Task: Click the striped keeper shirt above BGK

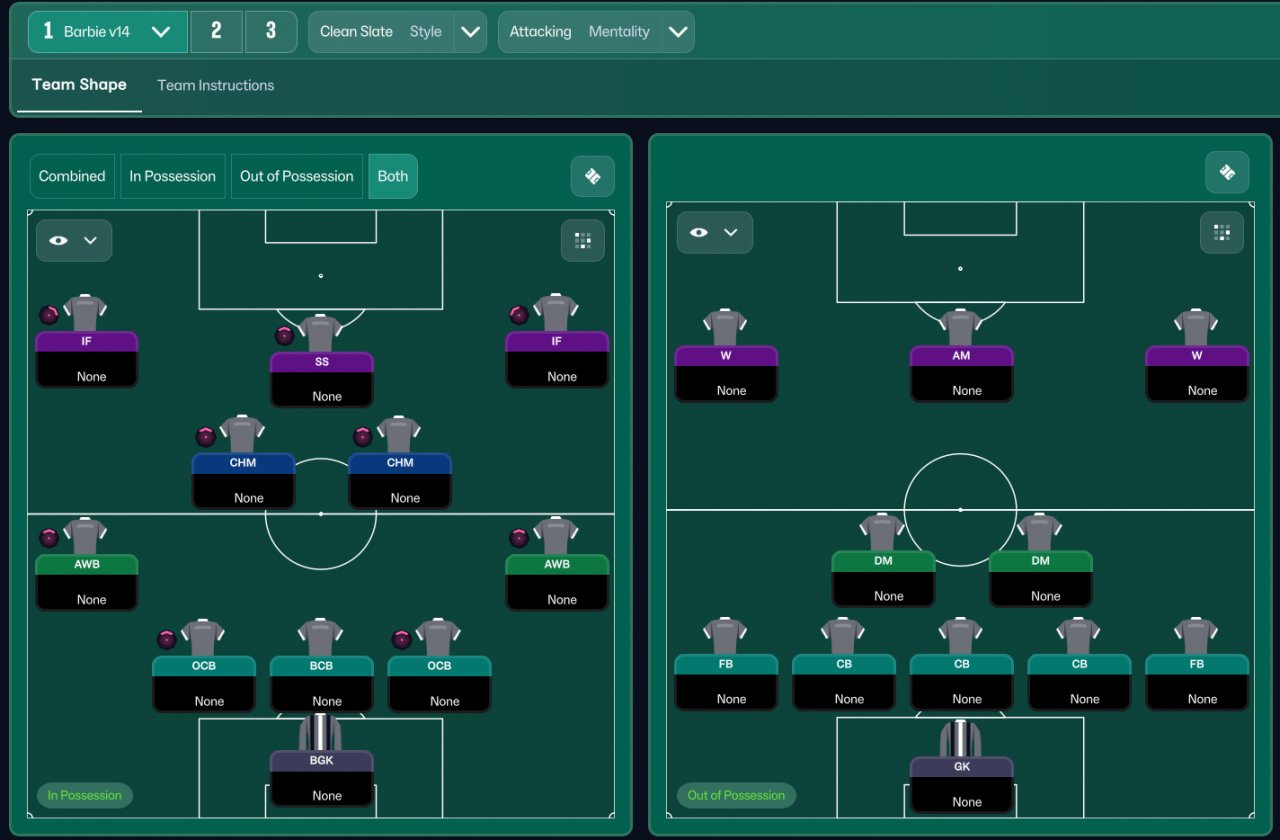Action: pyautogui.click(x=321, y=732)
